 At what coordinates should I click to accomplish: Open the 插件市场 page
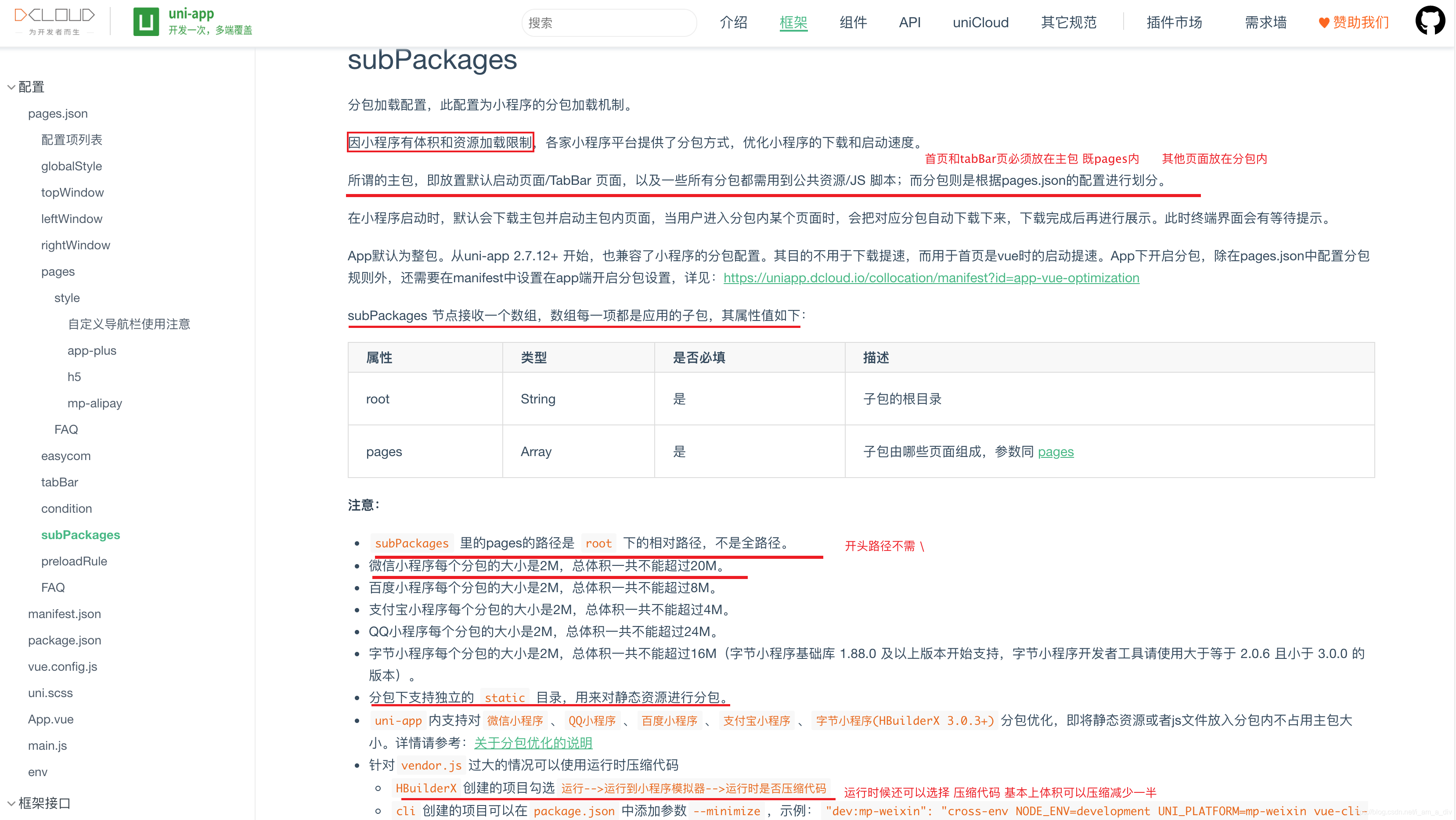pos(1174,22)
